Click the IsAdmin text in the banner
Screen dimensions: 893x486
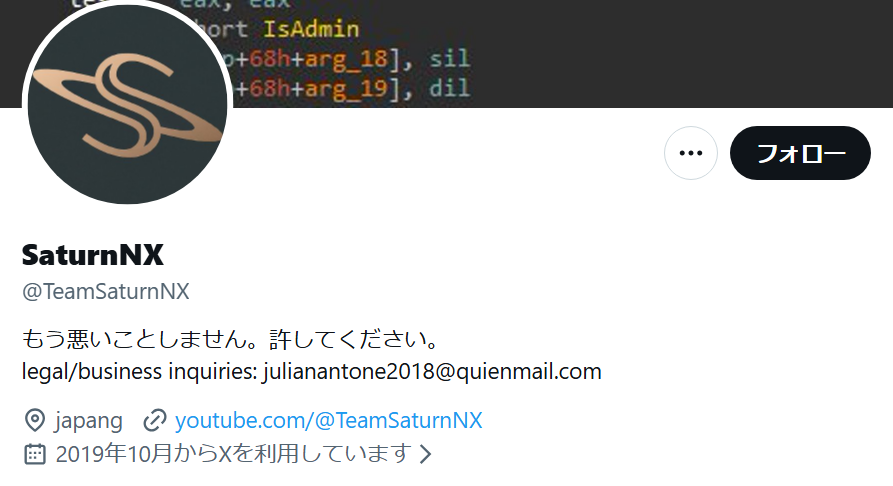tap(311, 28)
